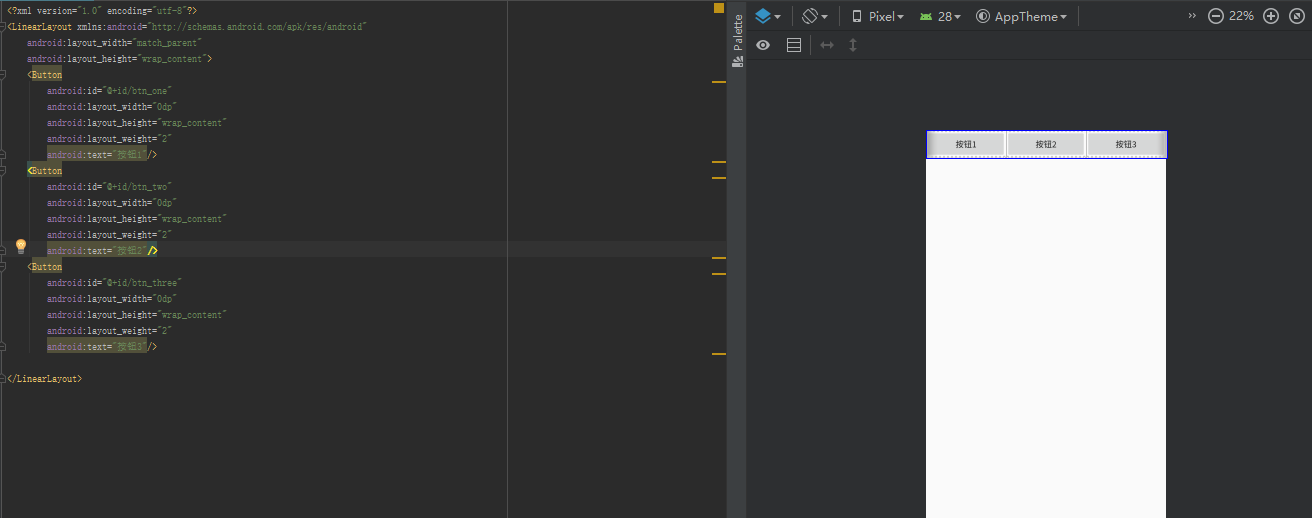Click the lightbulb quick-fix icon

[20, 246]
